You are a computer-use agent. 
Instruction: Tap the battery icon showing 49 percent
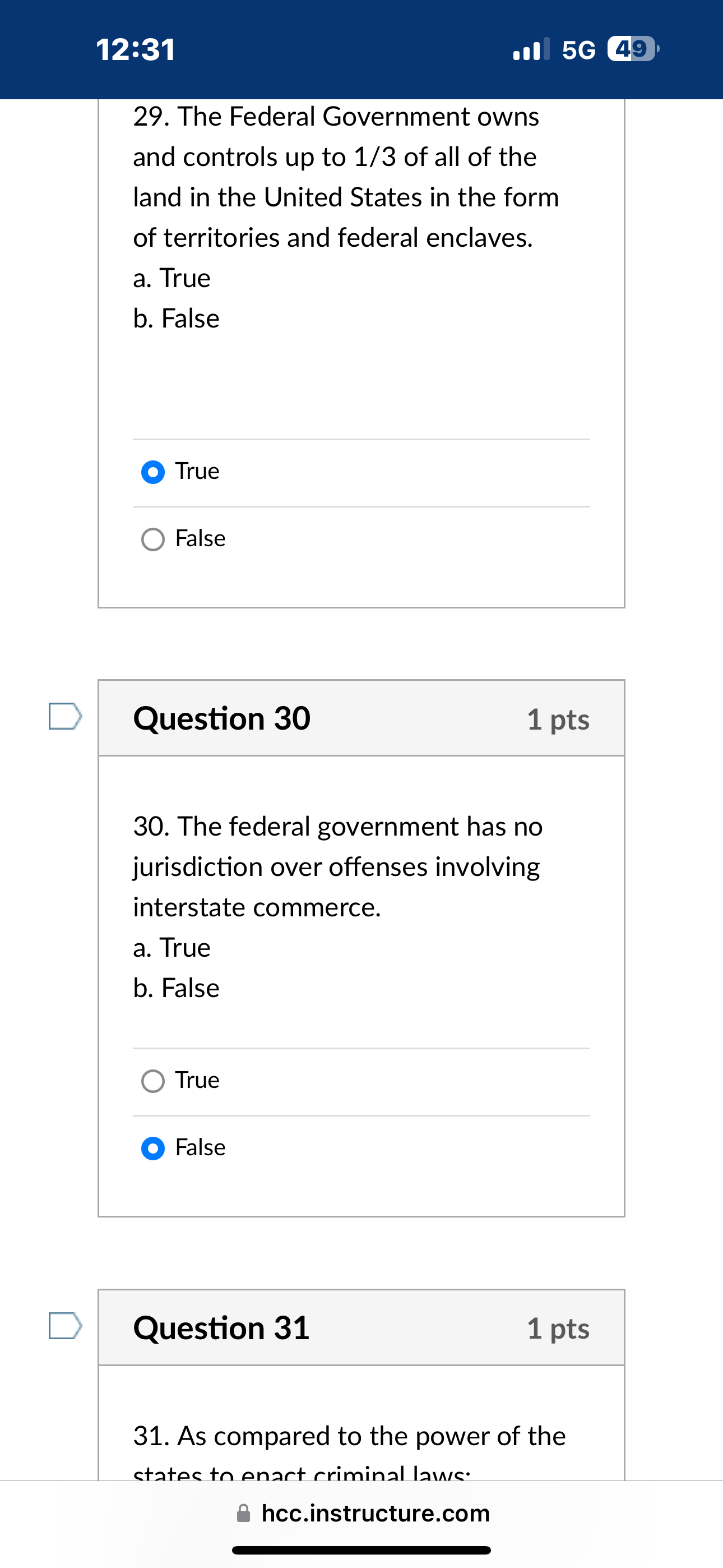point(632,50)
